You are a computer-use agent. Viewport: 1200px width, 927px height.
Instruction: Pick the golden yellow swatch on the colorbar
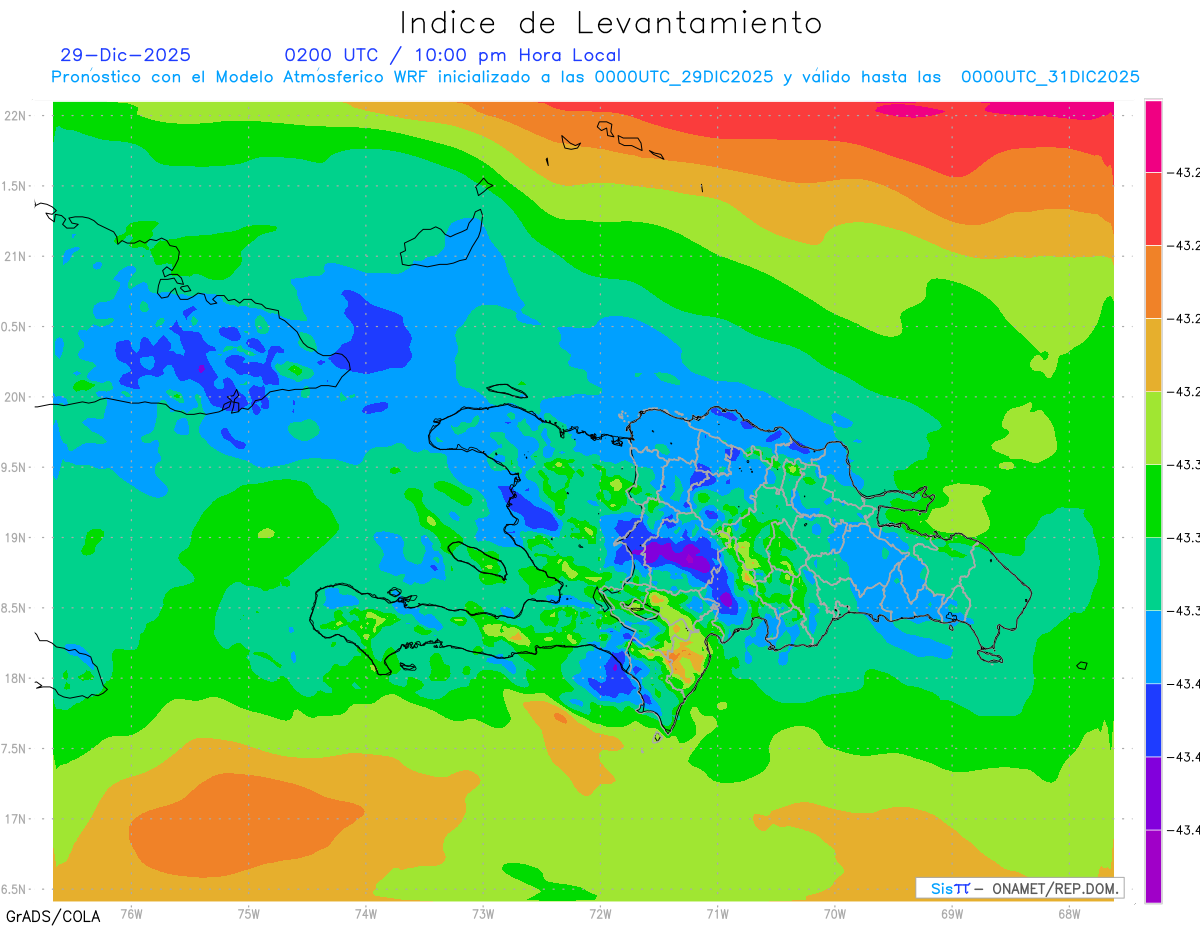(1153, 354)
